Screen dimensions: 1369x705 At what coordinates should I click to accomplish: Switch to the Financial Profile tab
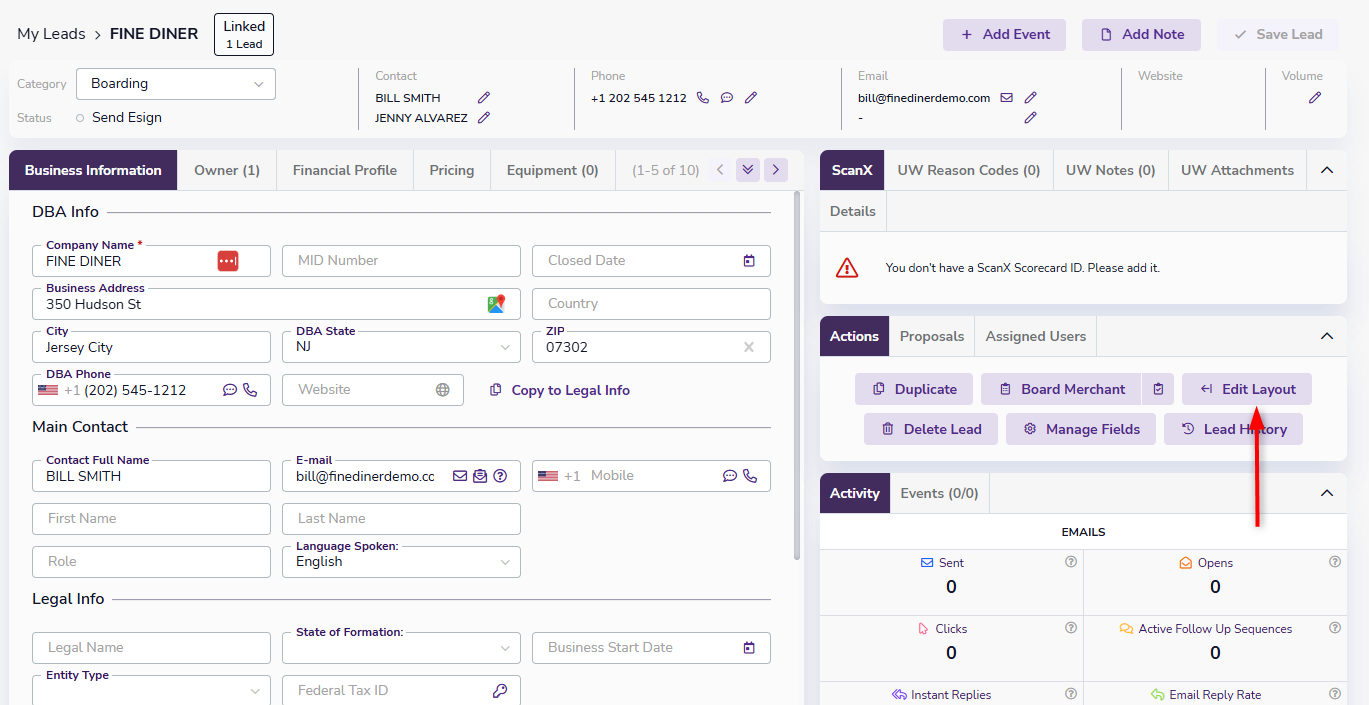tap(345, 170)
